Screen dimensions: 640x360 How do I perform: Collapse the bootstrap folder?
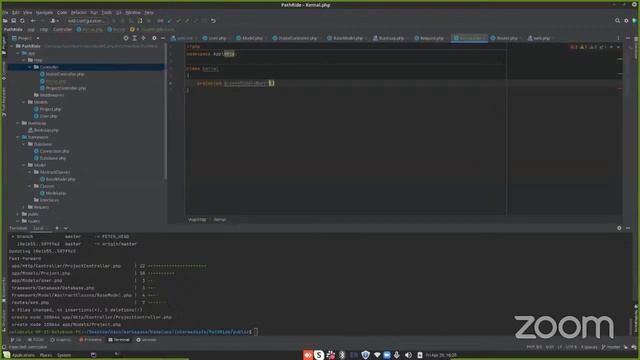point(18,123)
